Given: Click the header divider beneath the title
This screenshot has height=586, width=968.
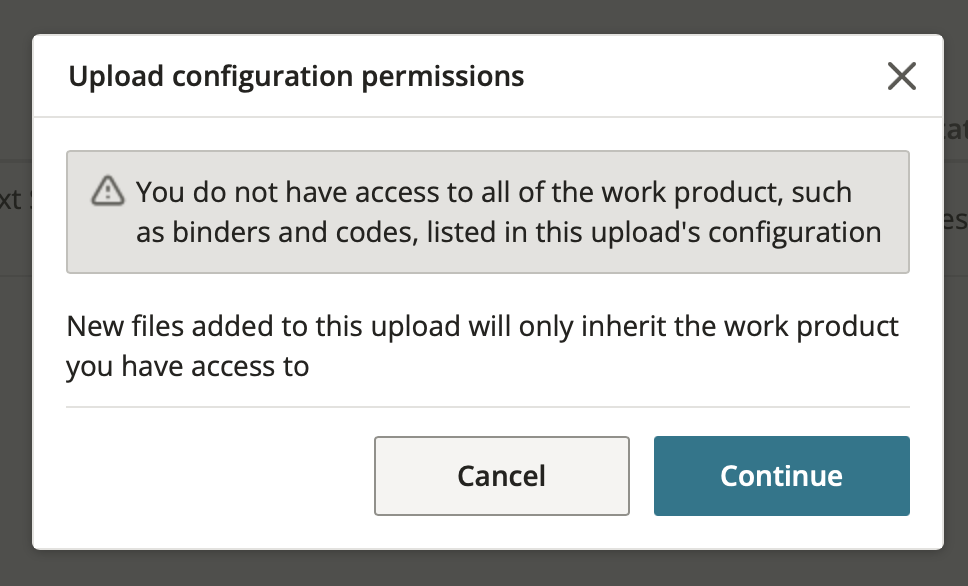Looking at the screenshot, I should coord(488,117).
